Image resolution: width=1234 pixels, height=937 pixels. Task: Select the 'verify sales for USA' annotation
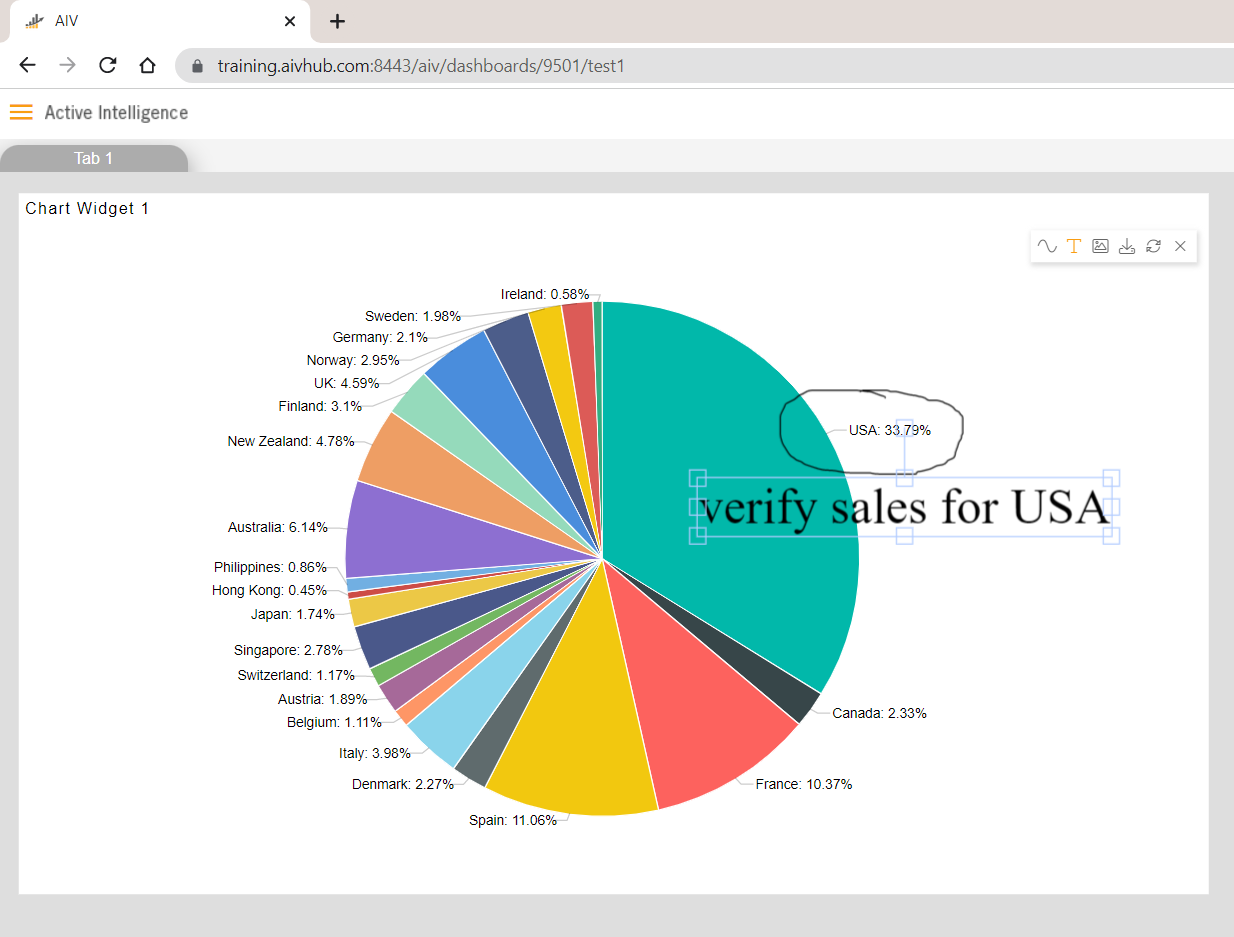pos(906,507)
